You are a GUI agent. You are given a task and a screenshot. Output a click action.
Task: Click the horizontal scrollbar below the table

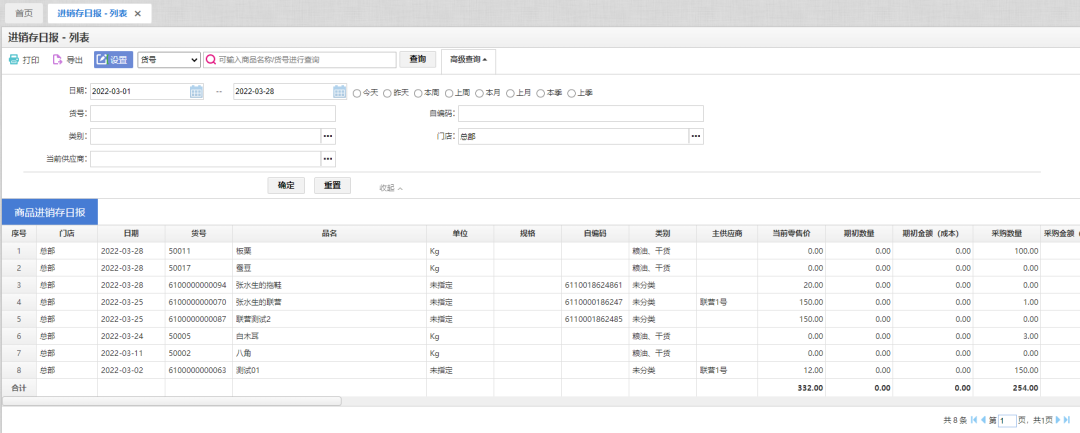[171, 401]
